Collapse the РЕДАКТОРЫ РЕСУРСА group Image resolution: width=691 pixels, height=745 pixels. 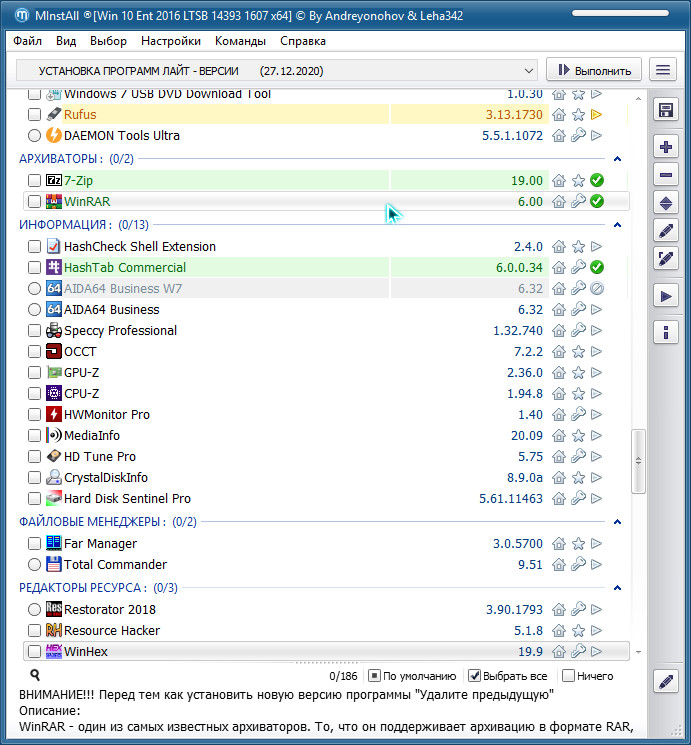click(617, 588)
